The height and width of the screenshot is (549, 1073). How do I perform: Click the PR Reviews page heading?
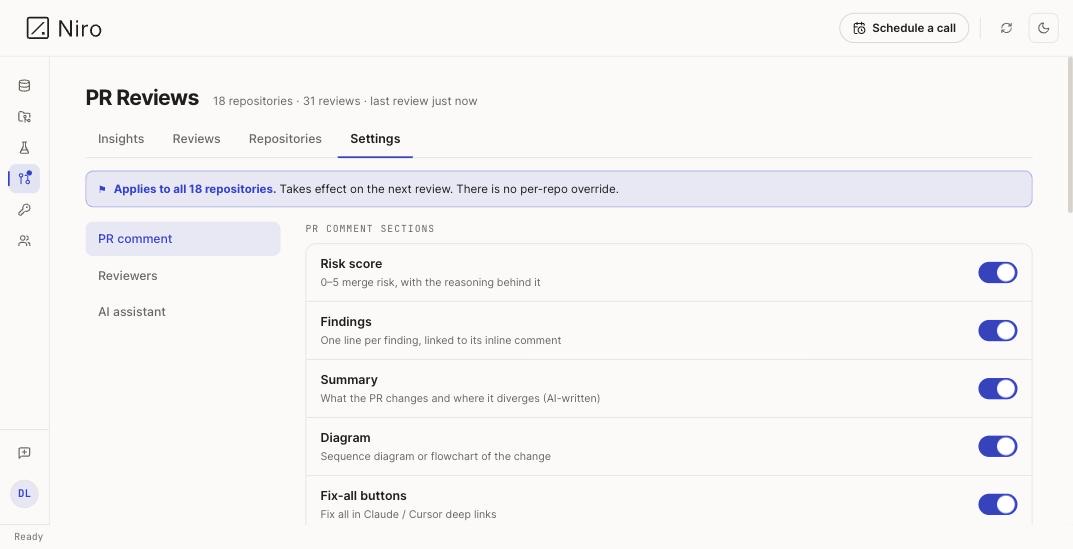pyautogui.click(x=142, y=98)
